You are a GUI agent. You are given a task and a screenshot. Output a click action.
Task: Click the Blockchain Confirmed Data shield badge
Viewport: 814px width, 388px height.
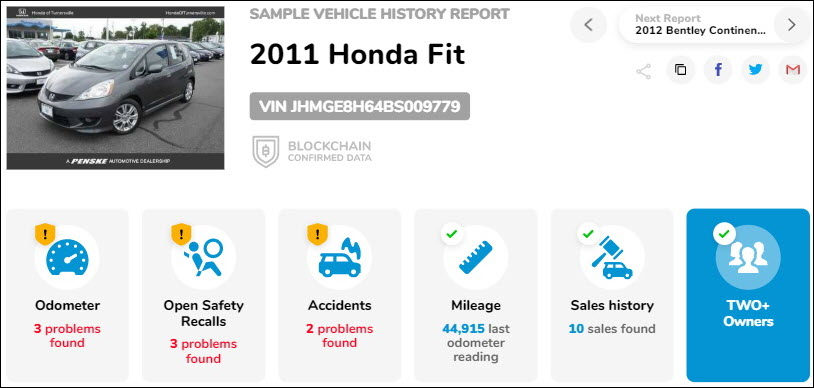click(311, 151)
